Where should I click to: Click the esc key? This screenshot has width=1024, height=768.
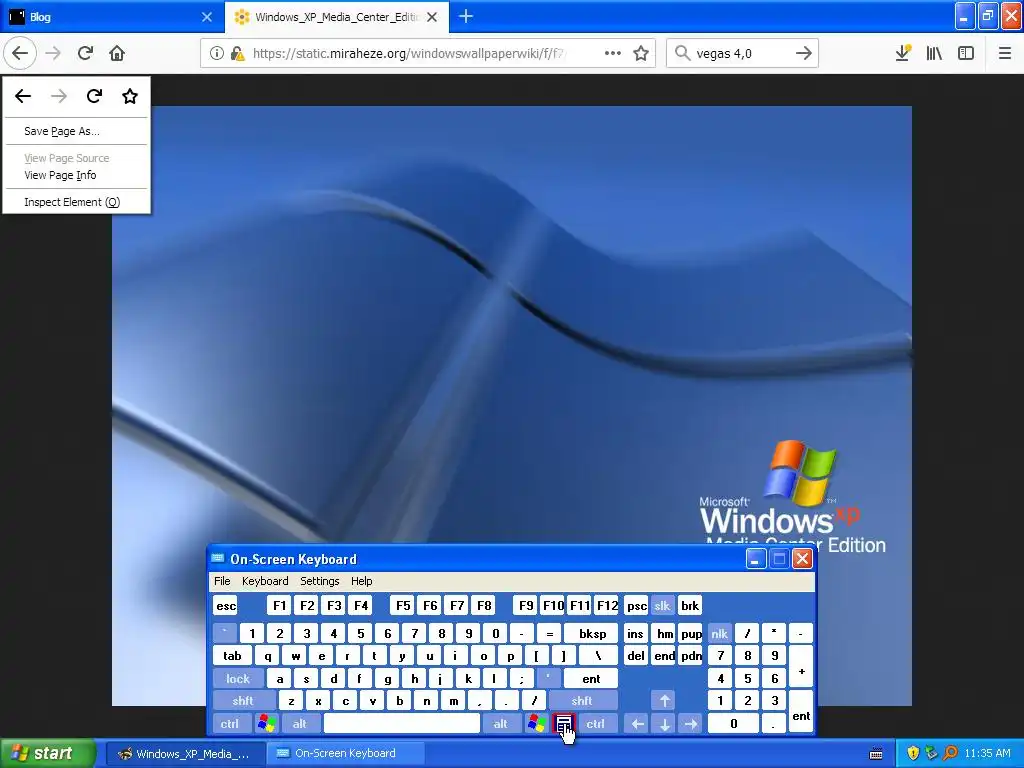point(226,606)
